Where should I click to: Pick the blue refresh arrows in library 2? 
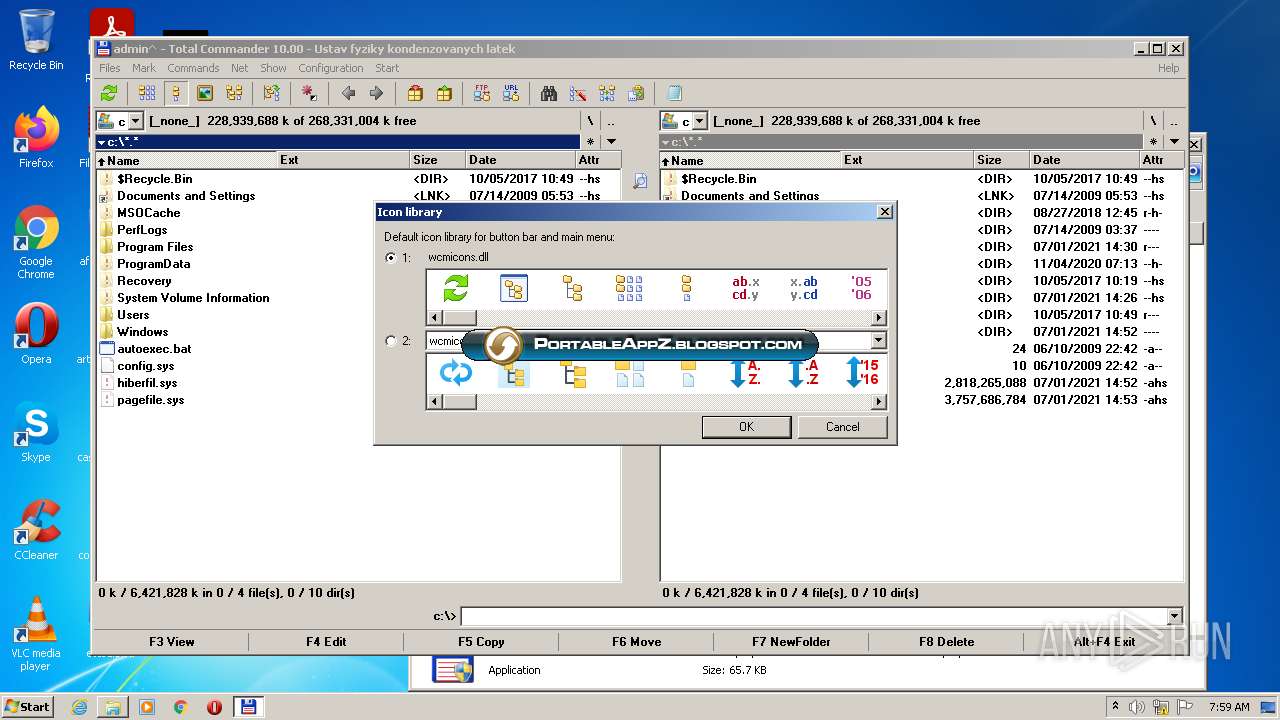click(456, 373)
